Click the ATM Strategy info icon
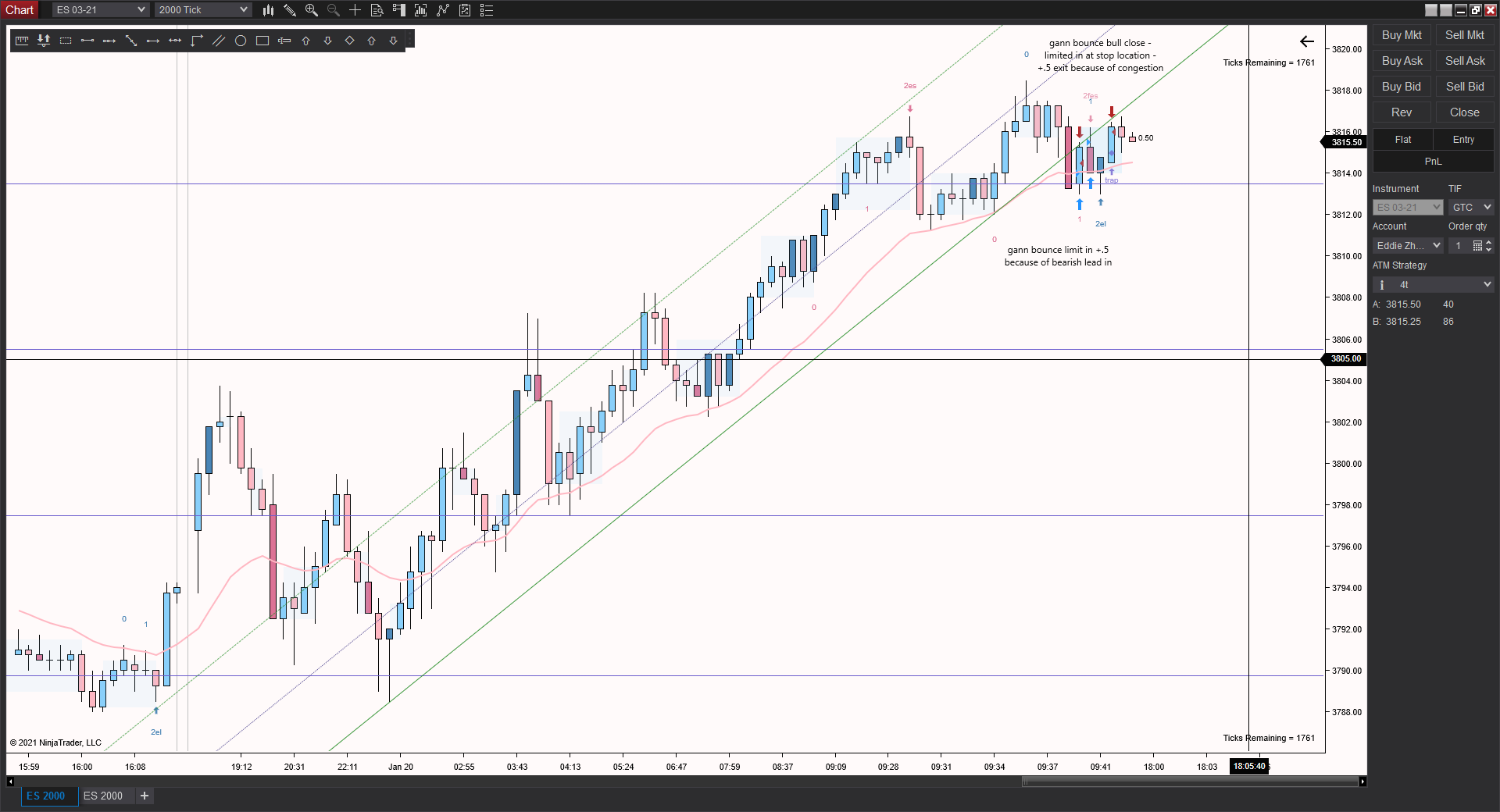This screenshot has height=812, width=1500. [1382, 285]
